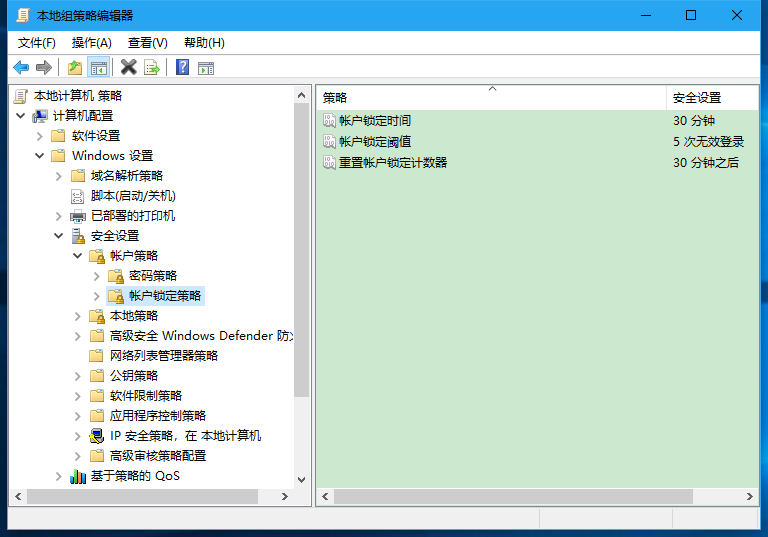The height and width of the screenshot is (537, 768).
Task: Click the 已部署的打印机 printer icon
Action: [77, 216]
